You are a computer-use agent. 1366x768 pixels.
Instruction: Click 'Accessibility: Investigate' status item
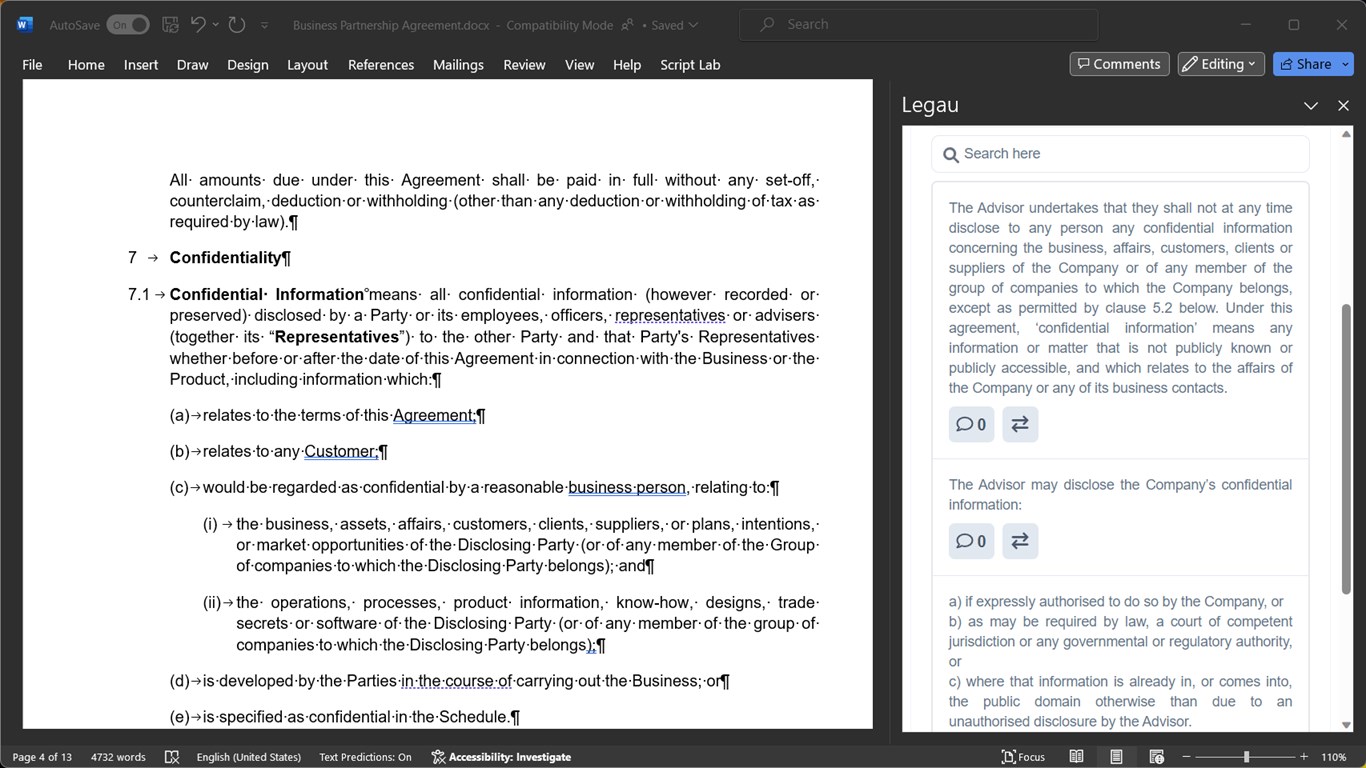[501, 757]
